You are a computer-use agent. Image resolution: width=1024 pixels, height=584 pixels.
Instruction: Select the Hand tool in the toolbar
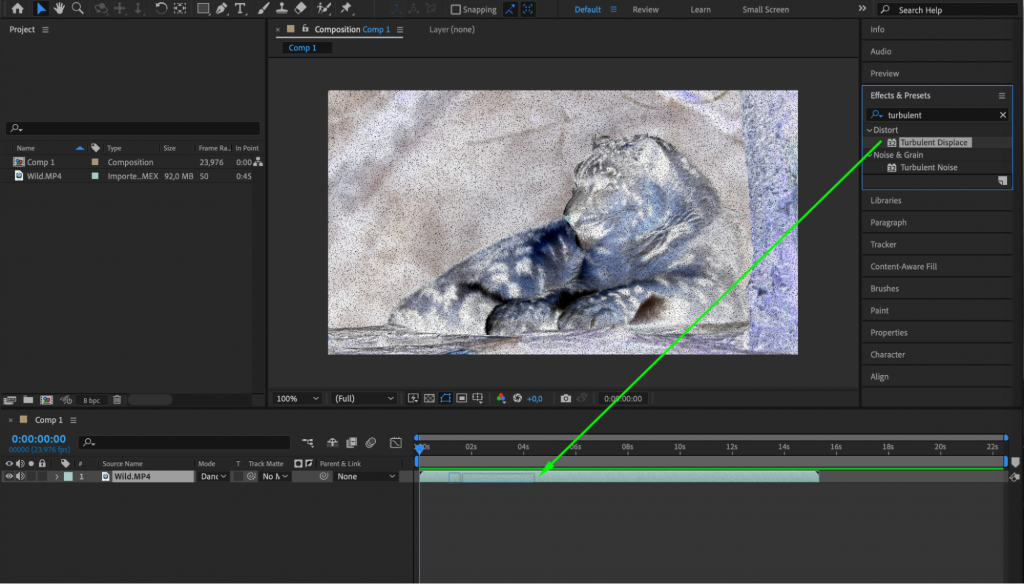pos(60,10)
